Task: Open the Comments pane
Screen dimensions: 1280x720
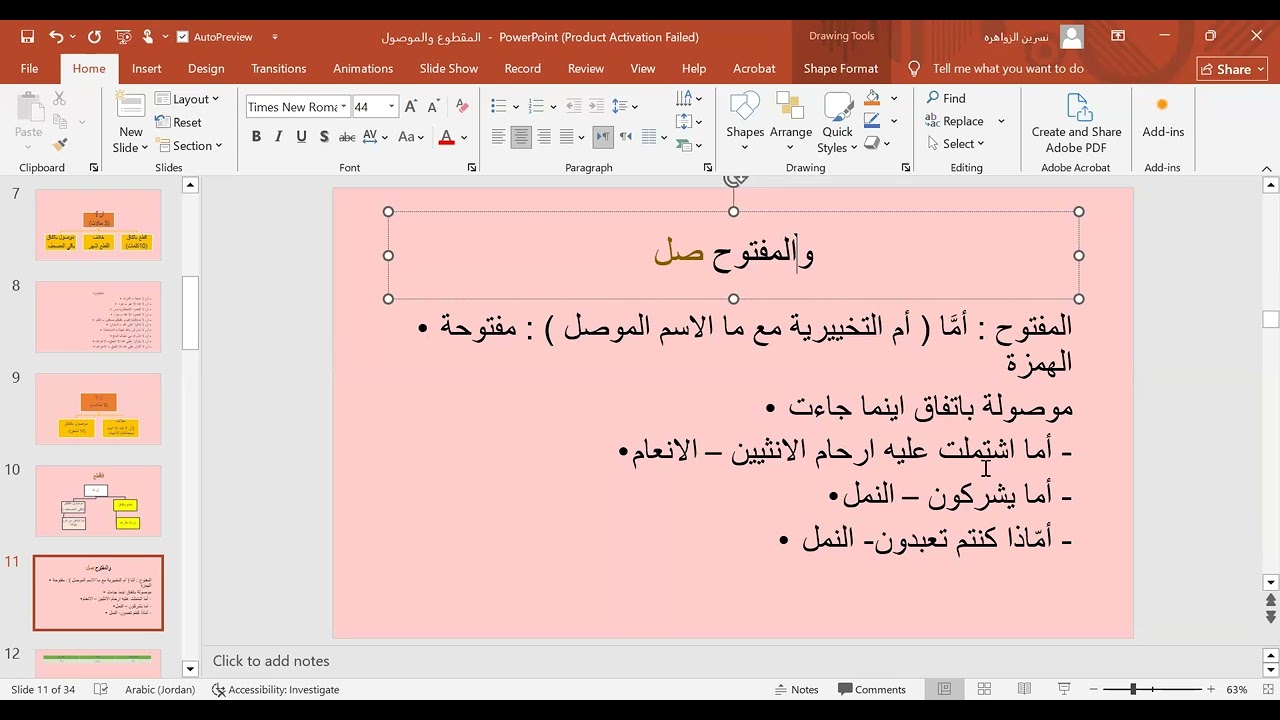Action: pos(872,689)
